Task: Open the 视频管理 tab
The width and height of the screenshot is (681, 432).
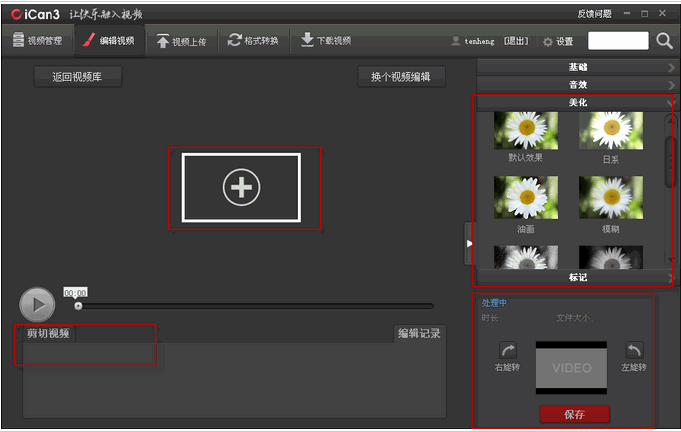Action: (x=36, y=41)
